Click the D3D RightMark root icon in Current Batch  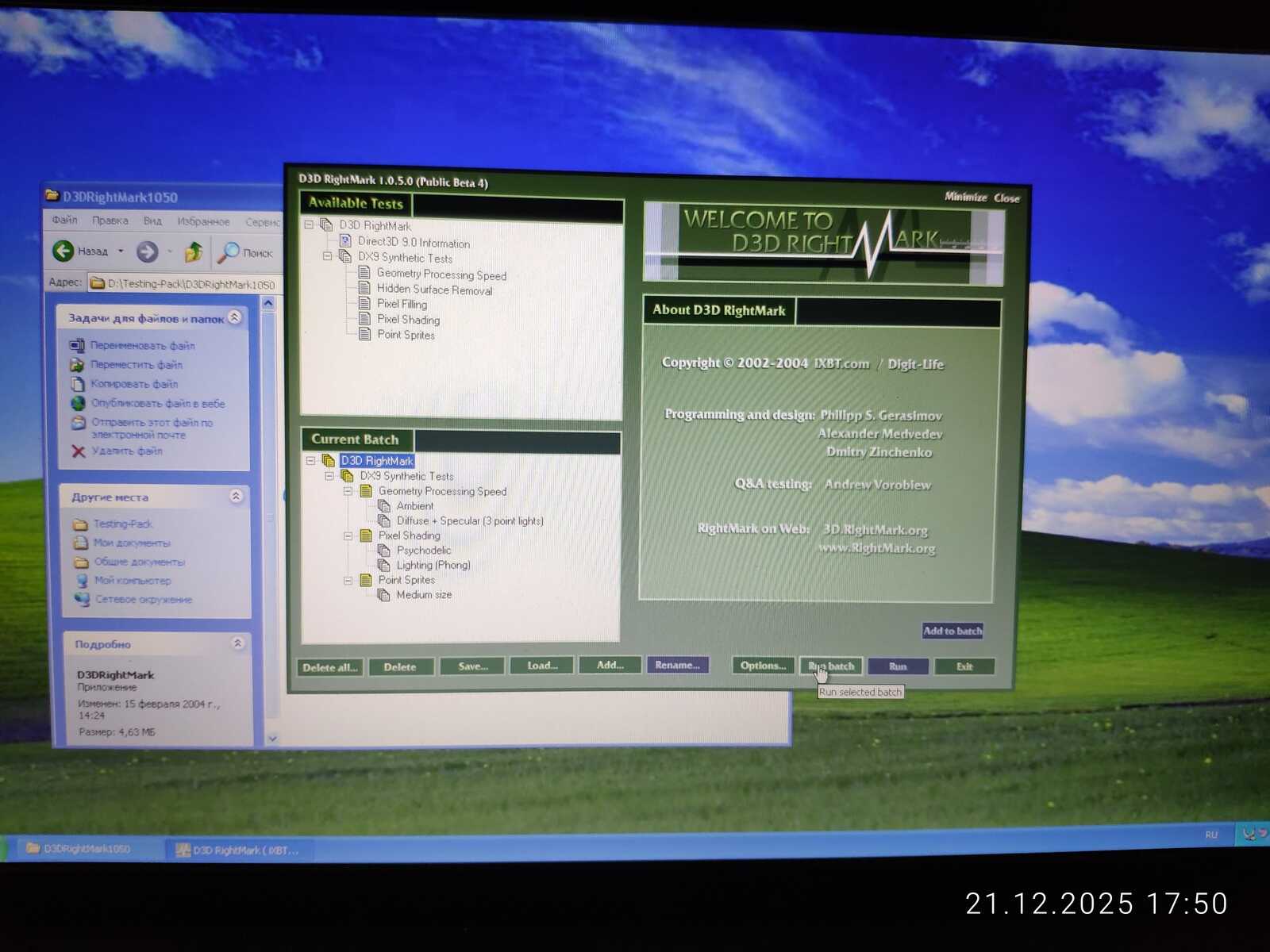point(328,460)
